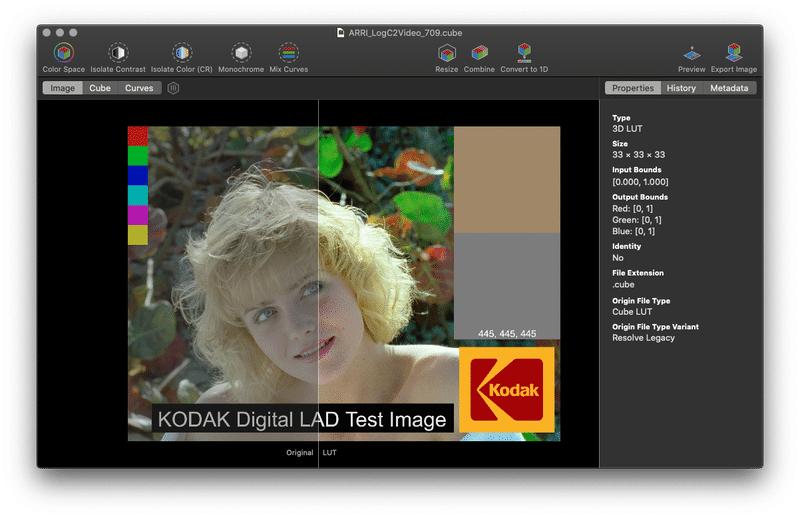
Task: Click the window title 'ARRI_LogC2Video_709.cube'
Action: click(x=405, y=33)
